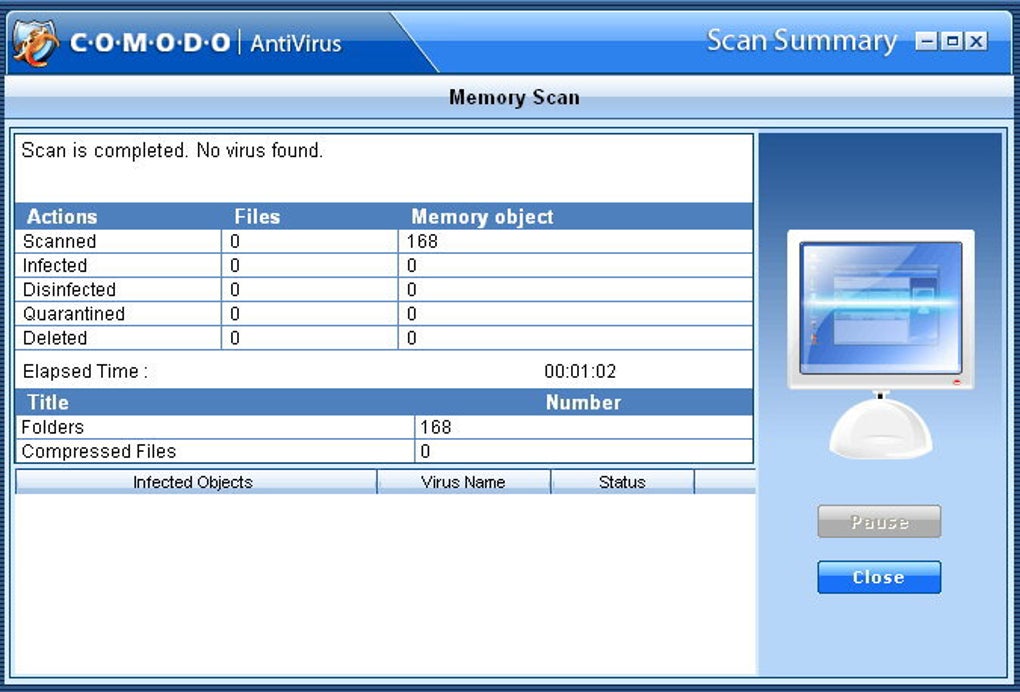Image resolution: width=1020 pixels, height=692 pixels.
Task: Select the Compressed Files row label
Action: click(99, 451)
